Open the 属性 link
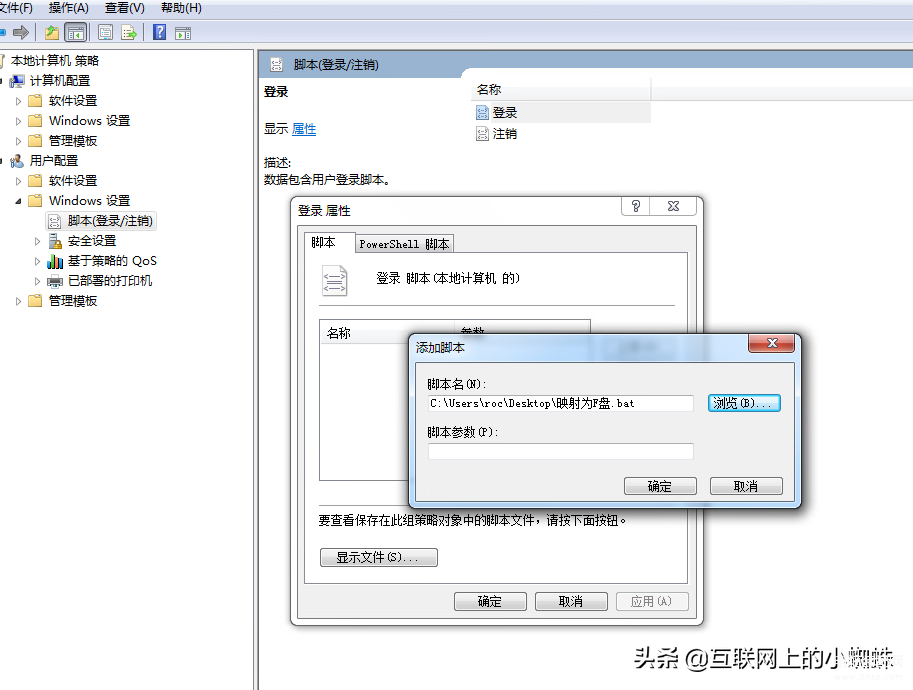Image resolution: width=913 pixels, height=690 pixels. (x=304, y=129)
